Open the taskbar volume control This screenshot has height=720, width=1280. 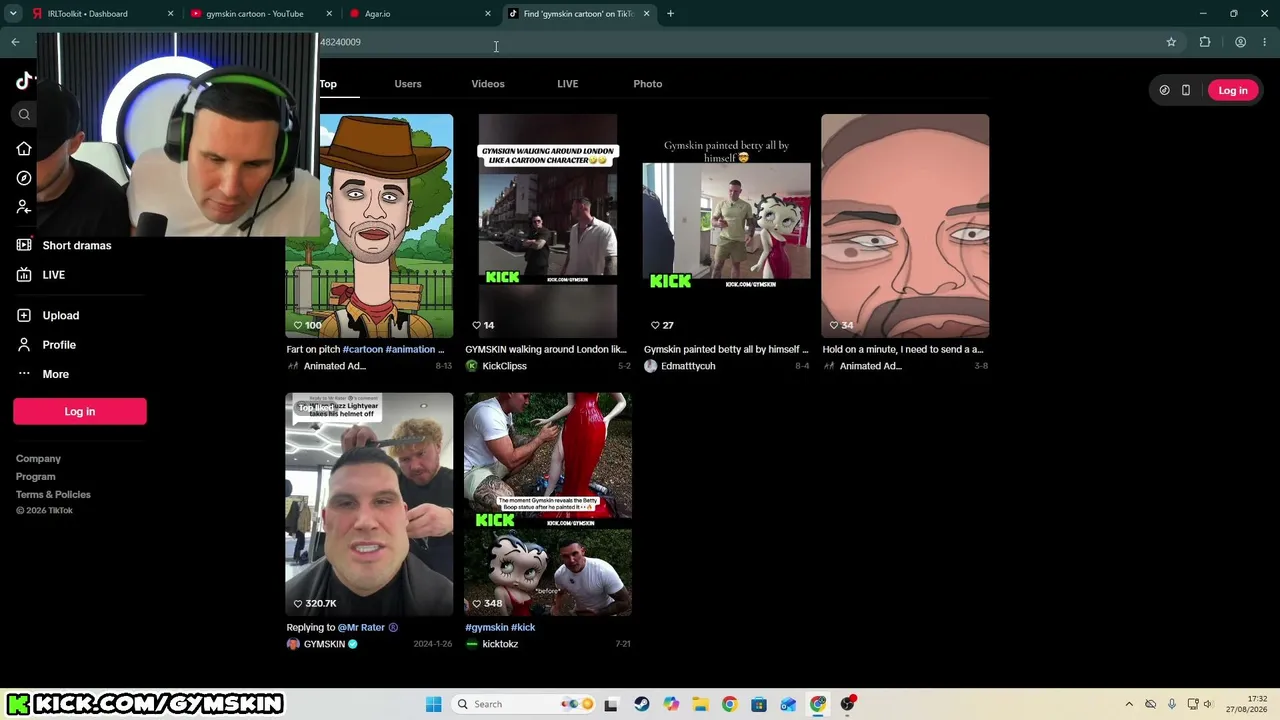[x=1208, y=704]
